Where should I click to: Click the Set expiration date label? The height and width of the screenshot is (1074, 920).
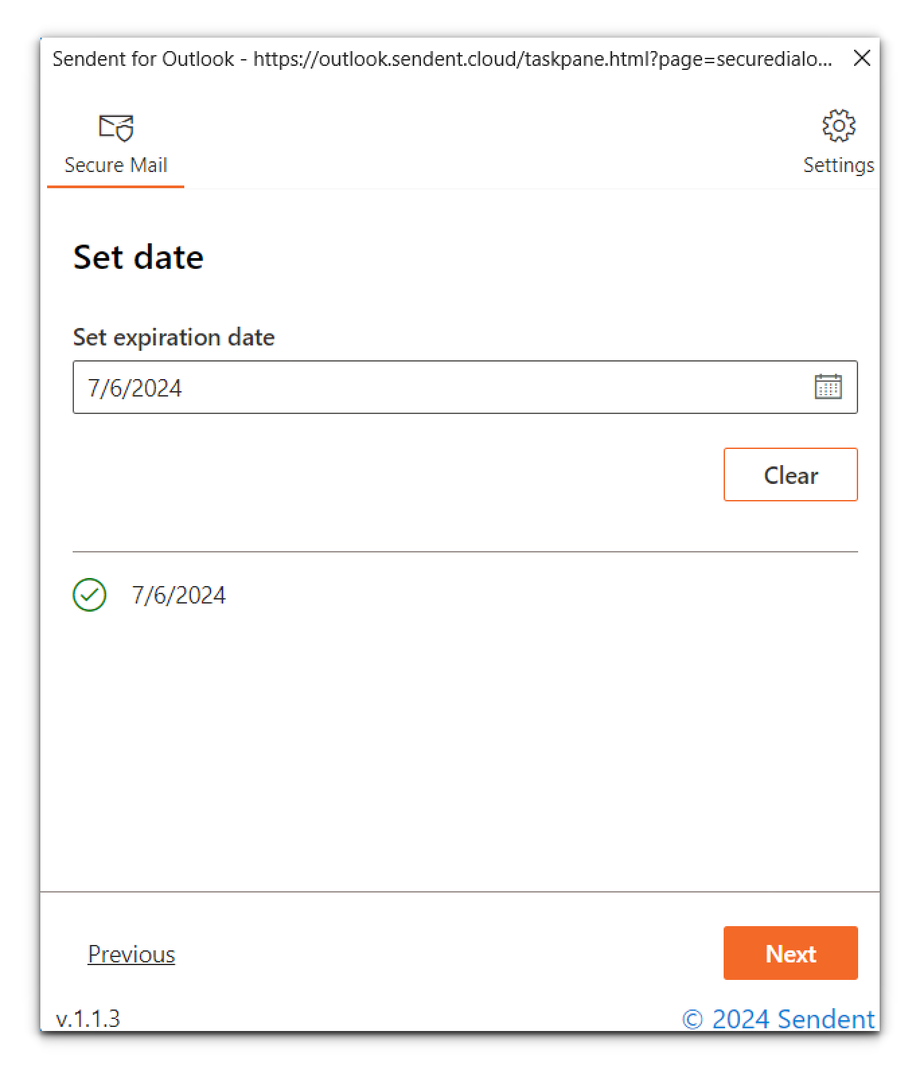click(173, 337)
